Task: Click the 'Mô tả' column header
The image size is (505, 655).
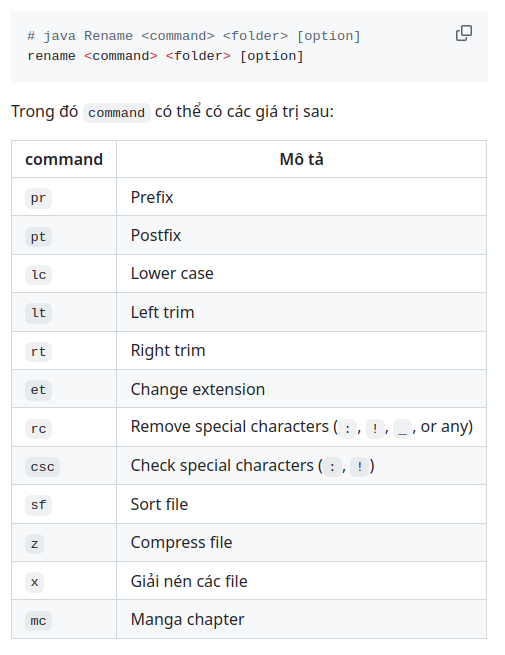Action: pos(301,159)
